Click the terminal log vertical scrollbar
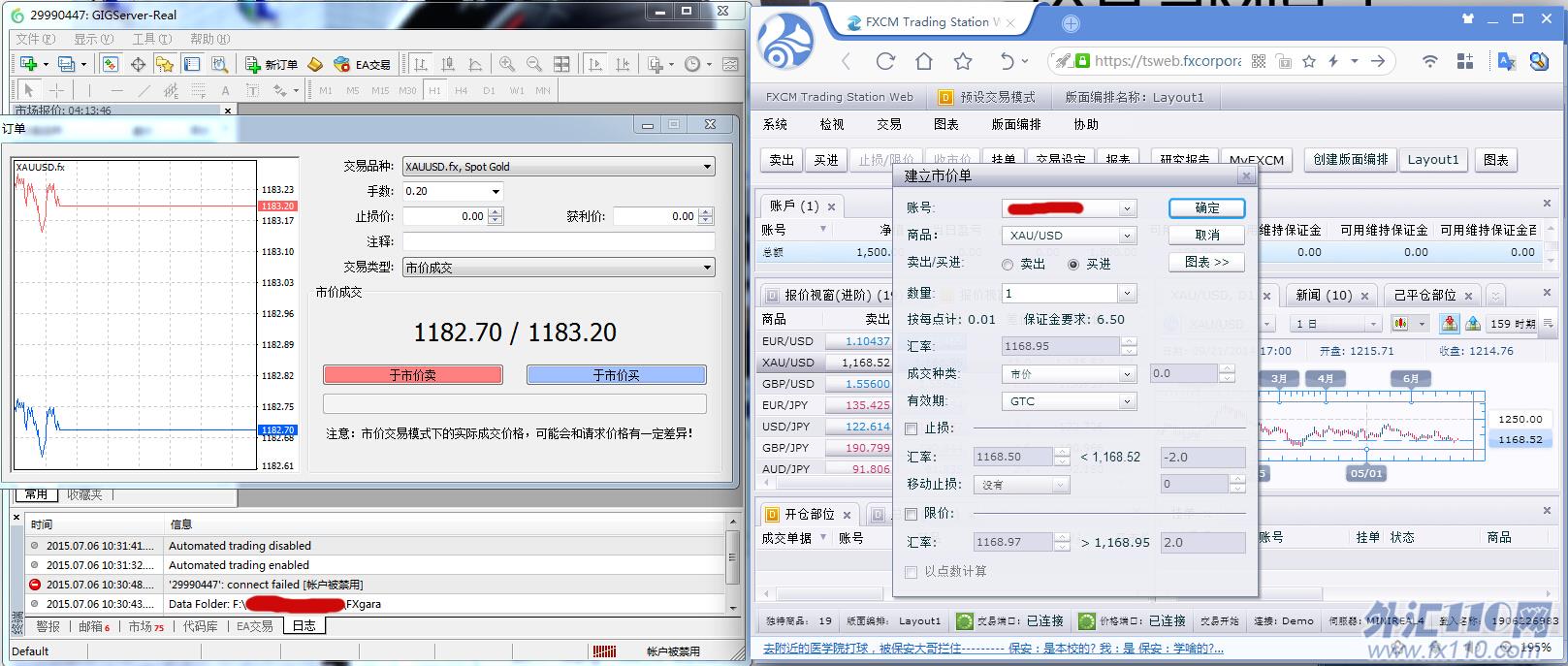 [733, 567]
